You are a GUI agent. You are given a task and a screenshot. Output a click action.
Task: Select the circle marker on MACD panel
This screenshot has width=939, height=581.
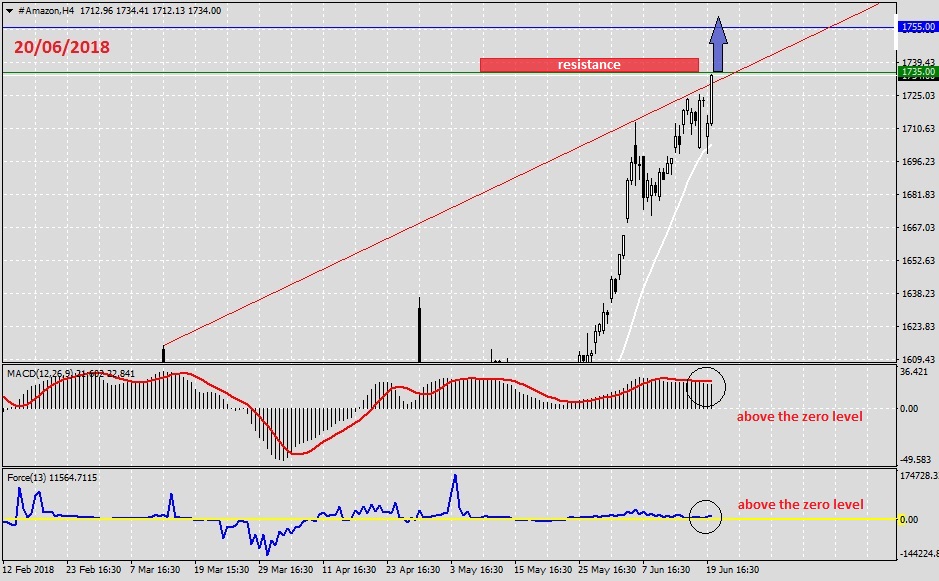pos(707,385)
